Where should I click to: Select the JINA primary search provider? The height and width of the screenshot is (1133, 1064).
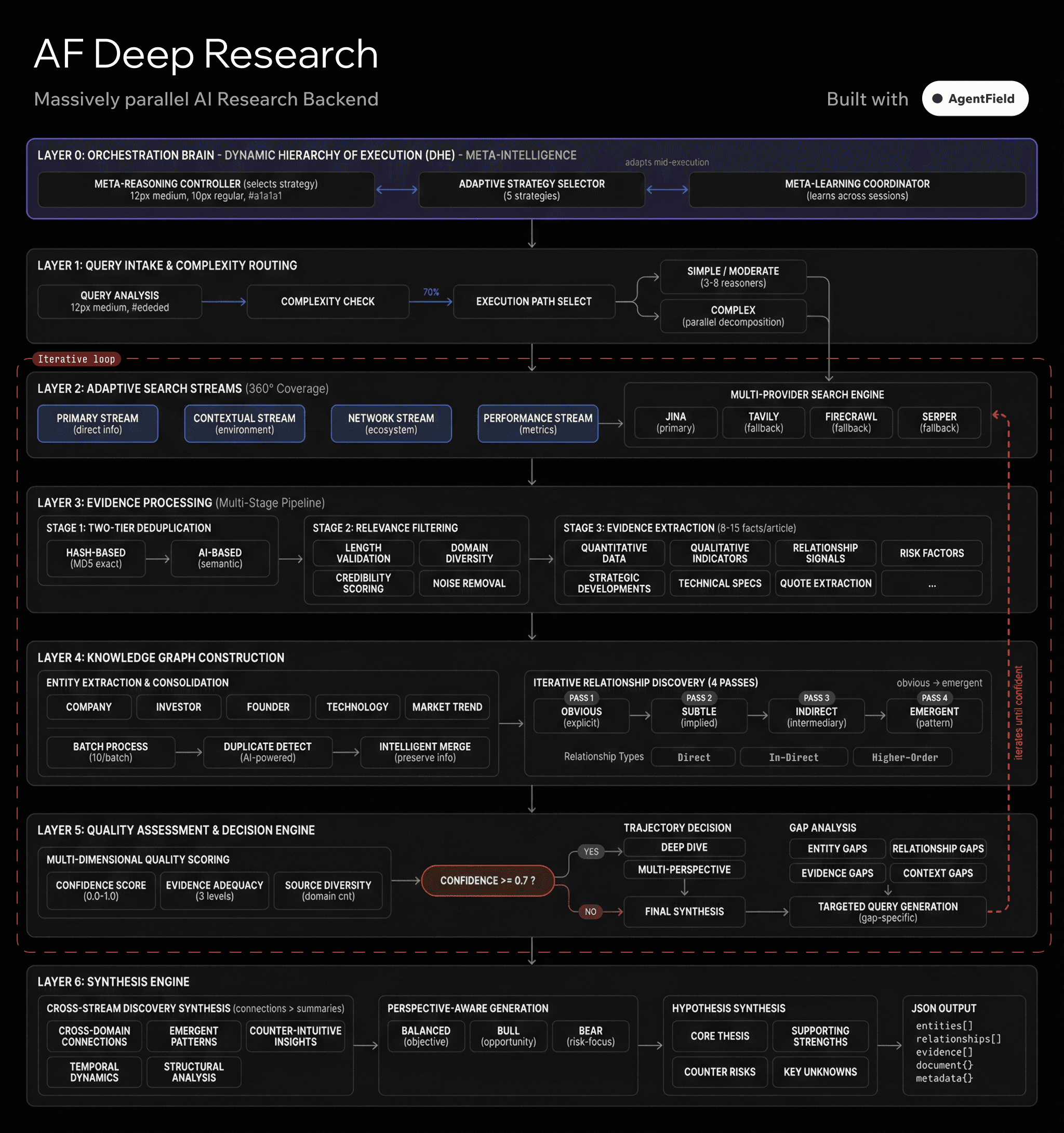click(675, 423)
